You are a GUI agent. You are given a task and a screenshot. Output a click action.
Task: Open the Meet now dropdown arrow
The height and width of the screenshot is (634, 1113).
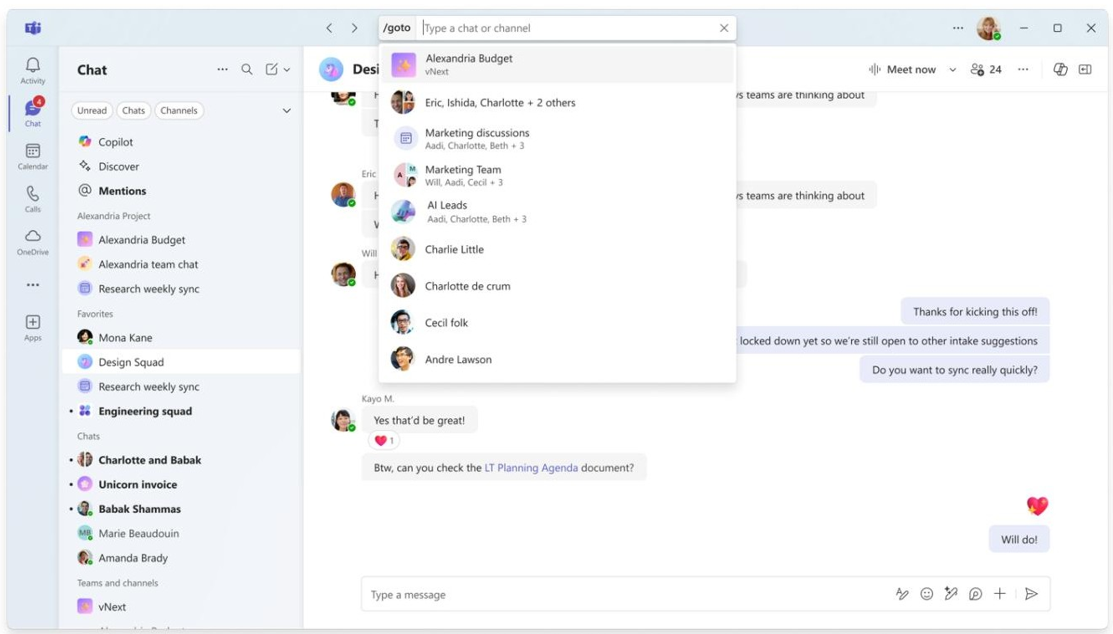952,70
